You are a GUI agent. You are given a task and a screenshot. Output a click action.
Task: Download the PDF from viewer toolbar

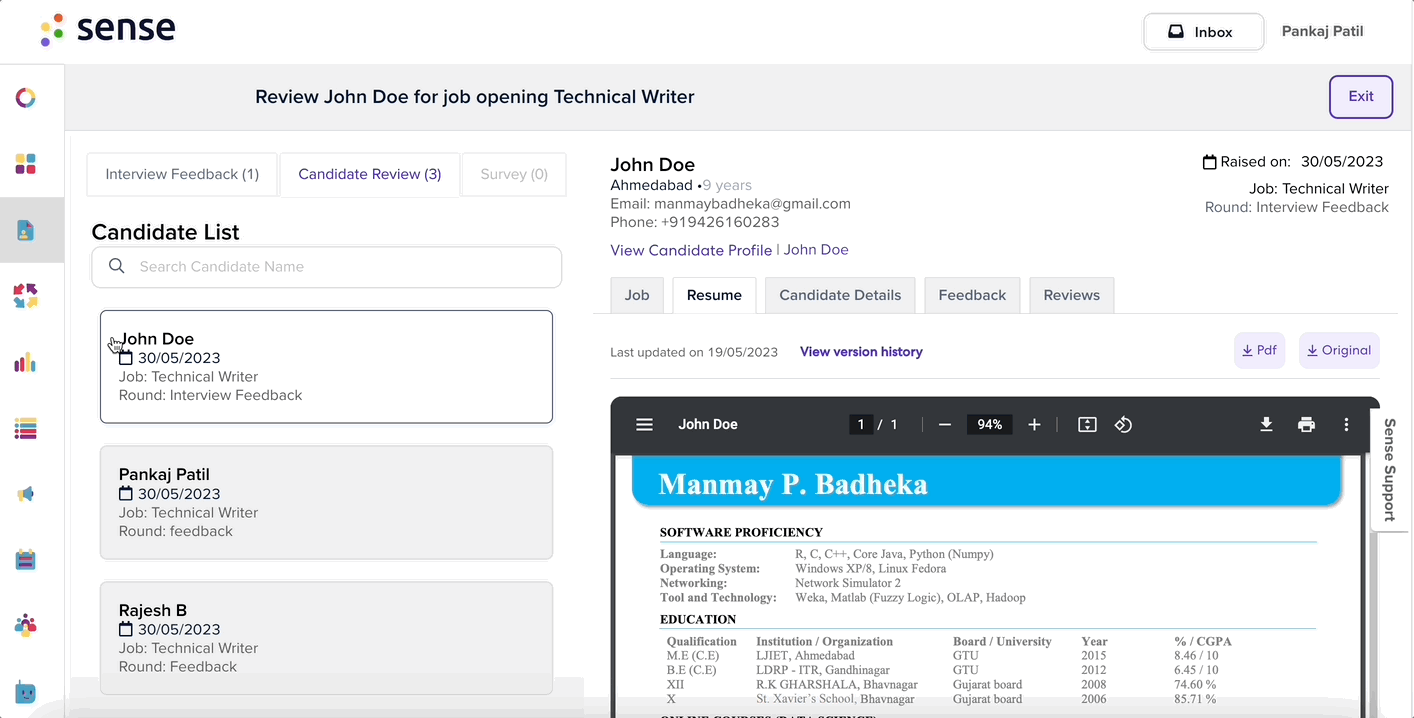click(1266, 425)
